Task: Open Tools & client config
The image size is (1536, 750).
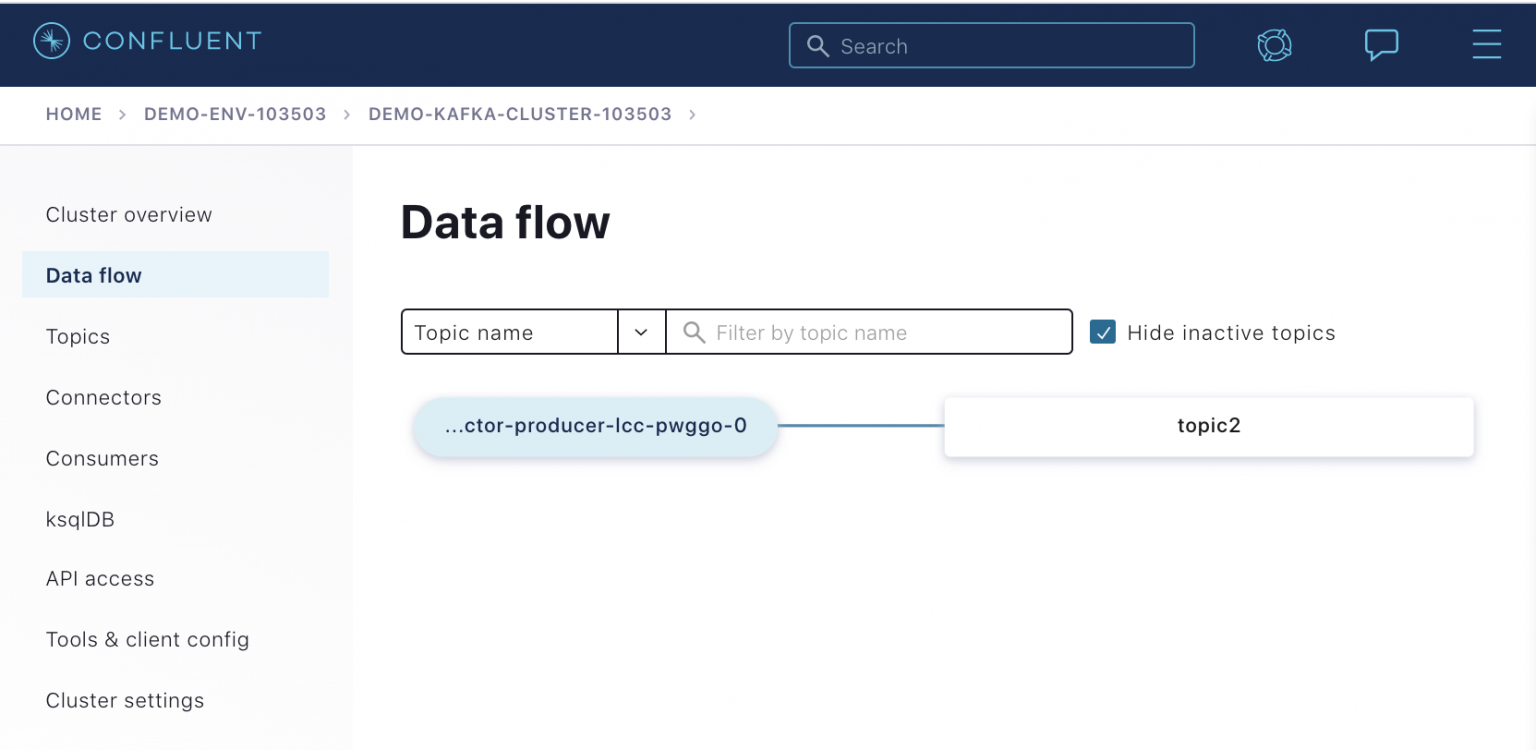Action: pos(147,639)
